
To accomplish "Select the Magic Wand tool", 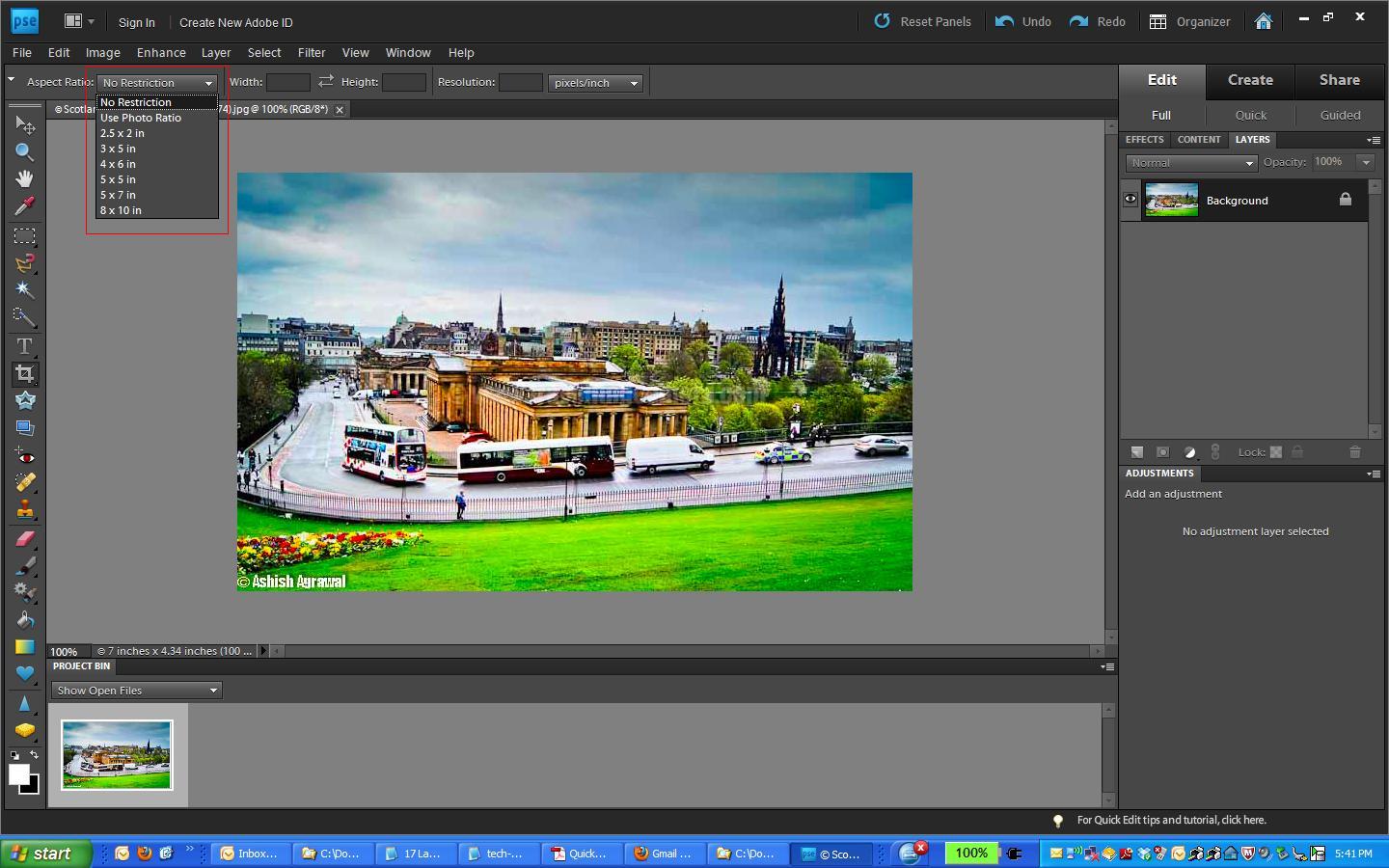I will (x=24, y=290).
